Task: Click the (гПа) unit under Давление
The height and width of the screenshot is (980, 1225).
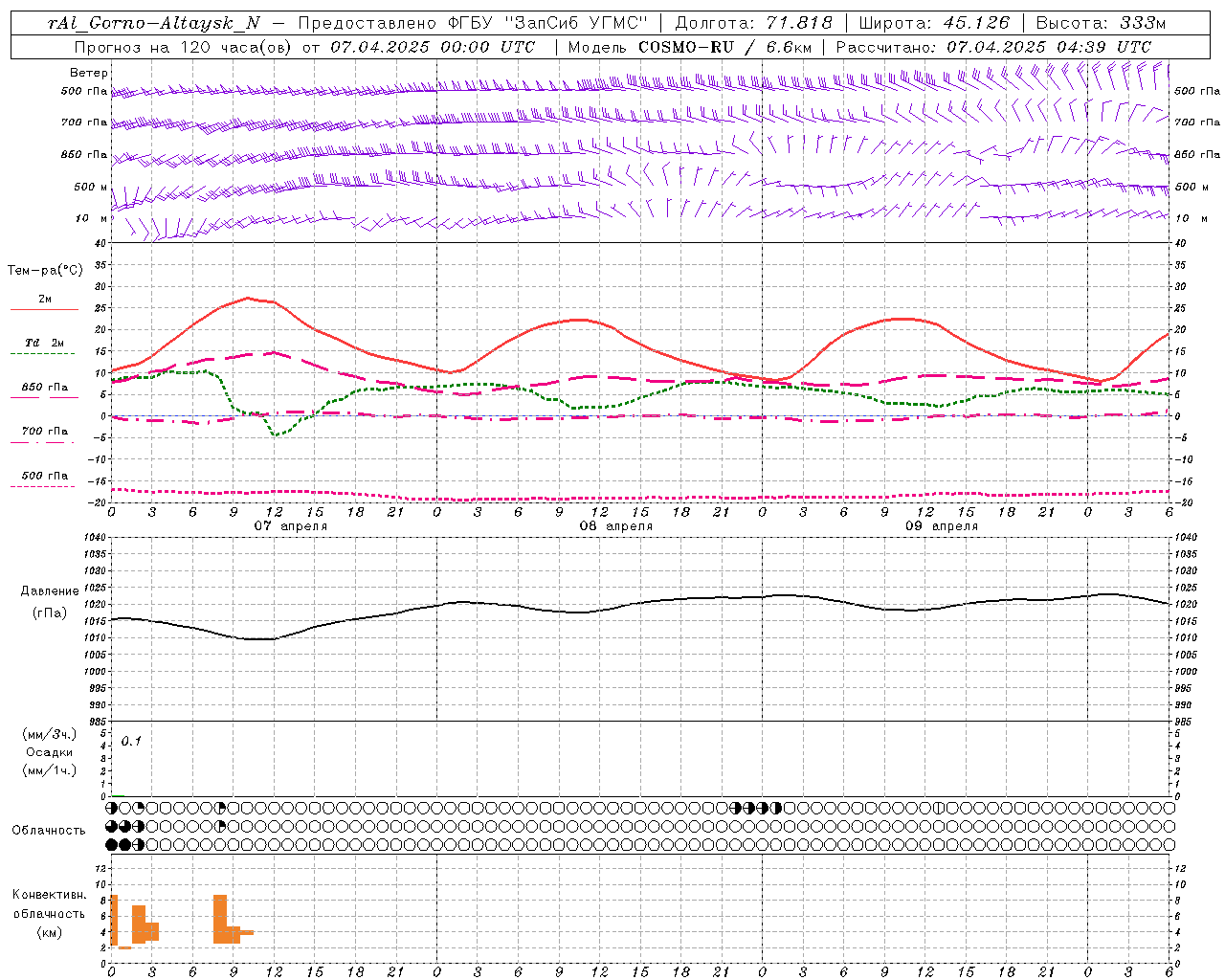Action: (50, 613)
